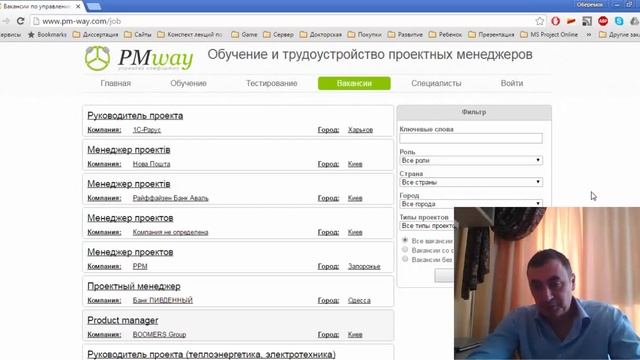Open the Менеджер проектов vacancy for PPM
The width and height of the screenshot is (640, 360).
(130, 252)
